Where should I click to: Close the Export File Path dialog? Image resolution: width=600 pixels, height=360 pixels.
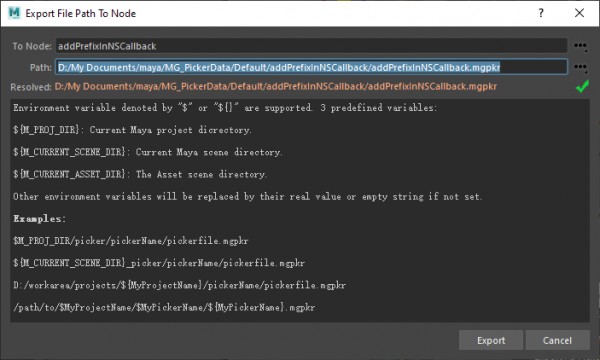pyautogui.click(x=579, y=13)
